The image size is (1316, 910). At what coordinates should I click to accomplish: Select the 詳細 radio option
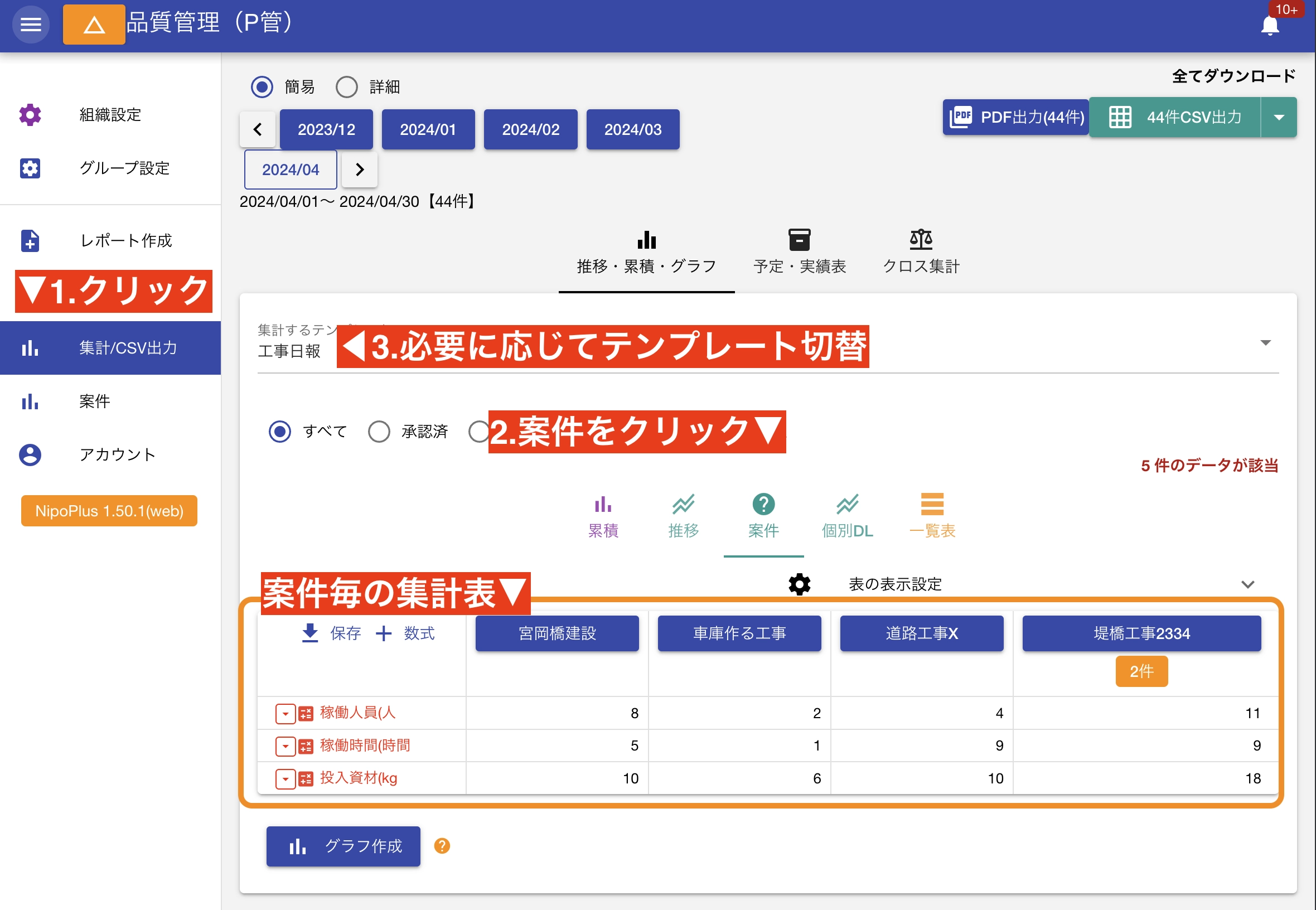(x=346, y=86)
